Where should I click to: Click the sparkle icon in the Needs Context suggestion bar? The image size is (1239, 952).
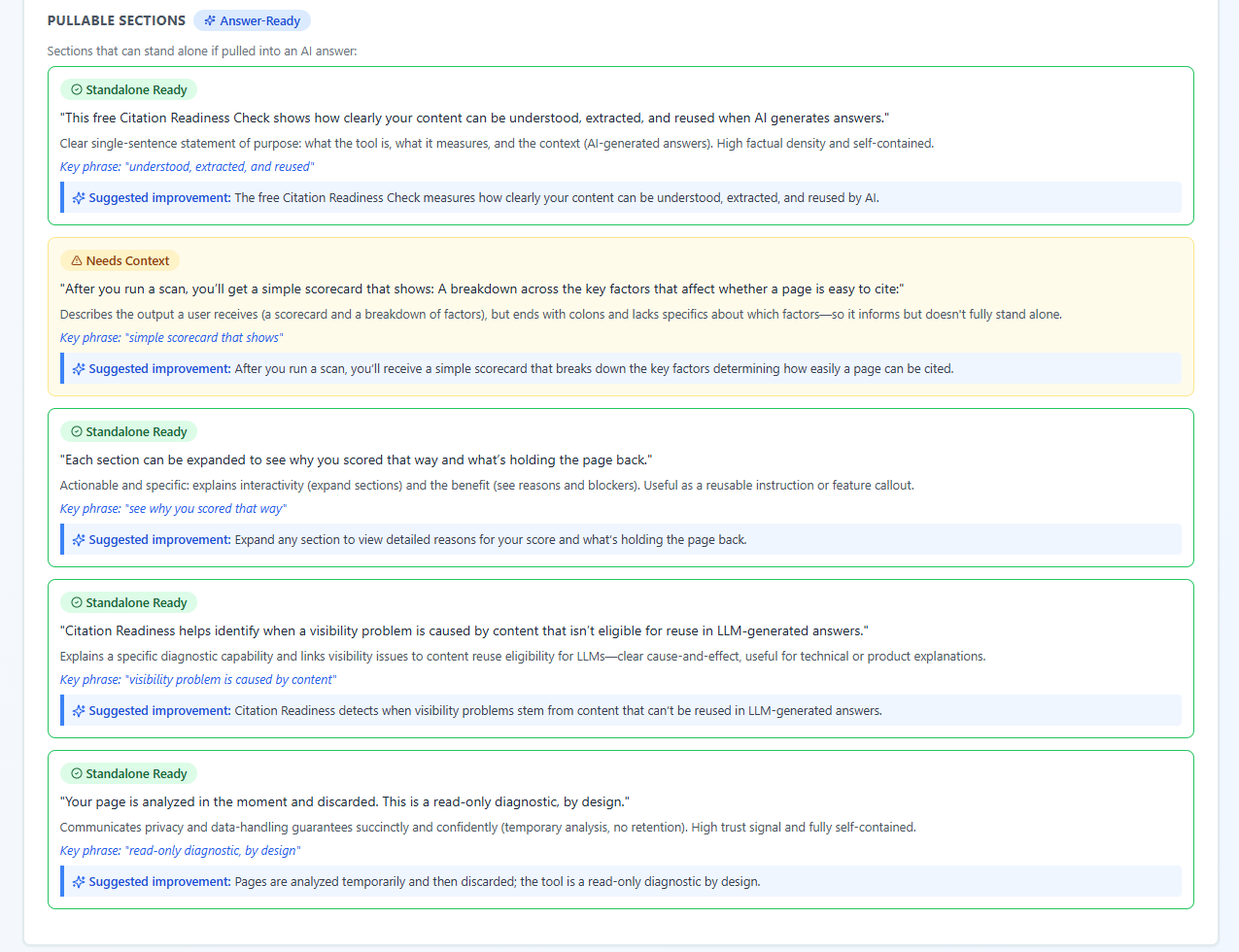coord(78,368)
